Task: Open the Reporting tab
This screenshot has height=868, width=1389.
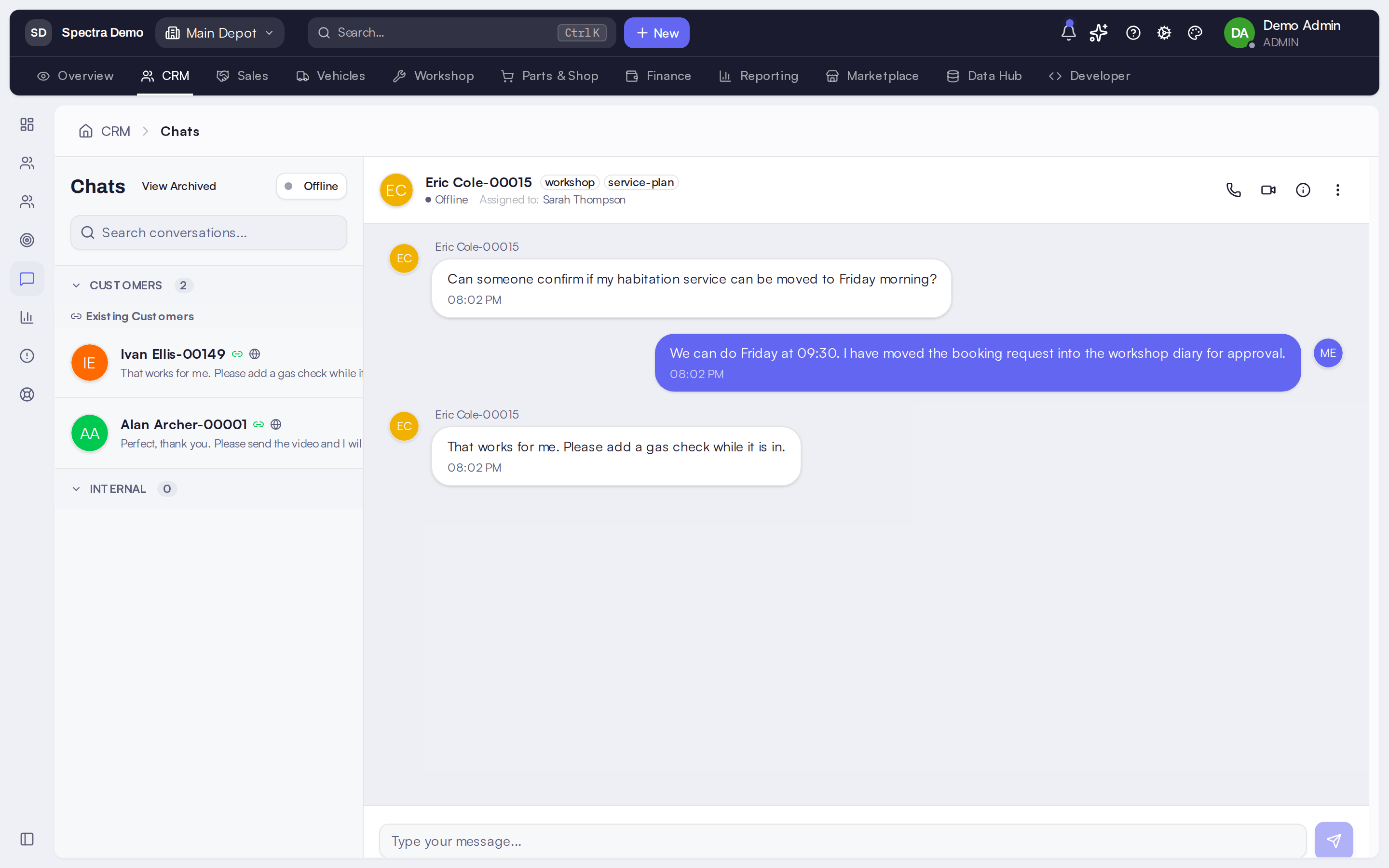Action: point(758,76)
